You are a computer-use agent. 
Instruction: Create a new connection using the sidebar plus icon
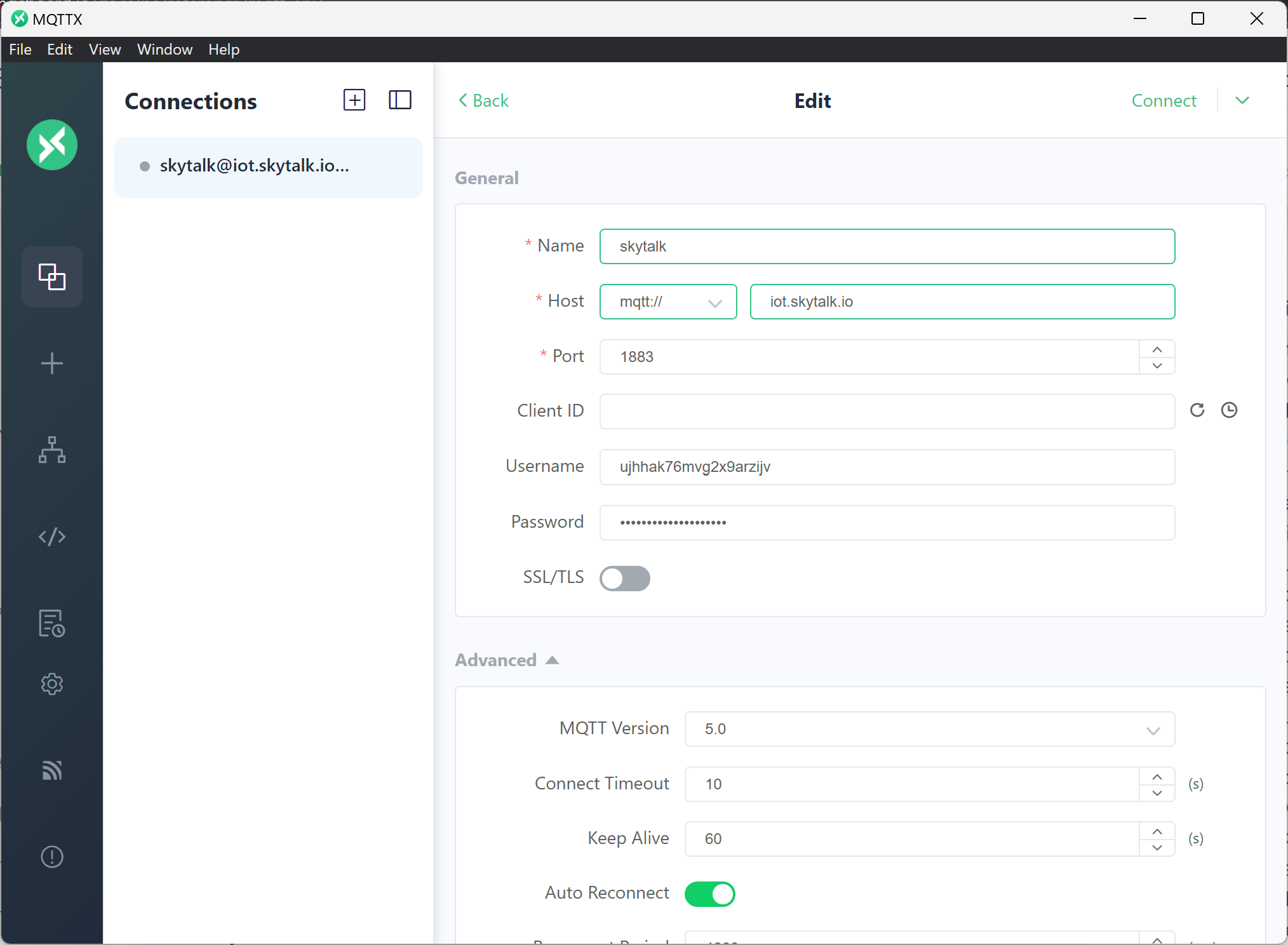click(x=51, y=363)
